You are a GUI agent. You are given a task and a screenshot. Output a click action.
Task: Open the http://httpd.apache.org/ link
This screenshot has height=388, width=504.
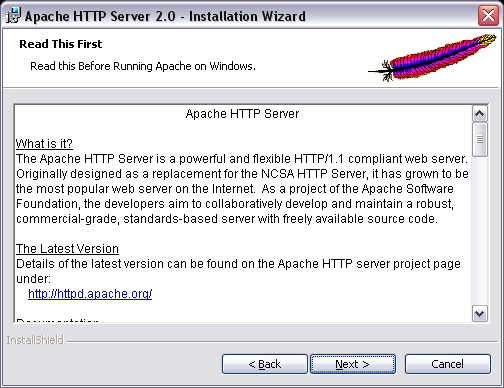(x=90, y=294)
